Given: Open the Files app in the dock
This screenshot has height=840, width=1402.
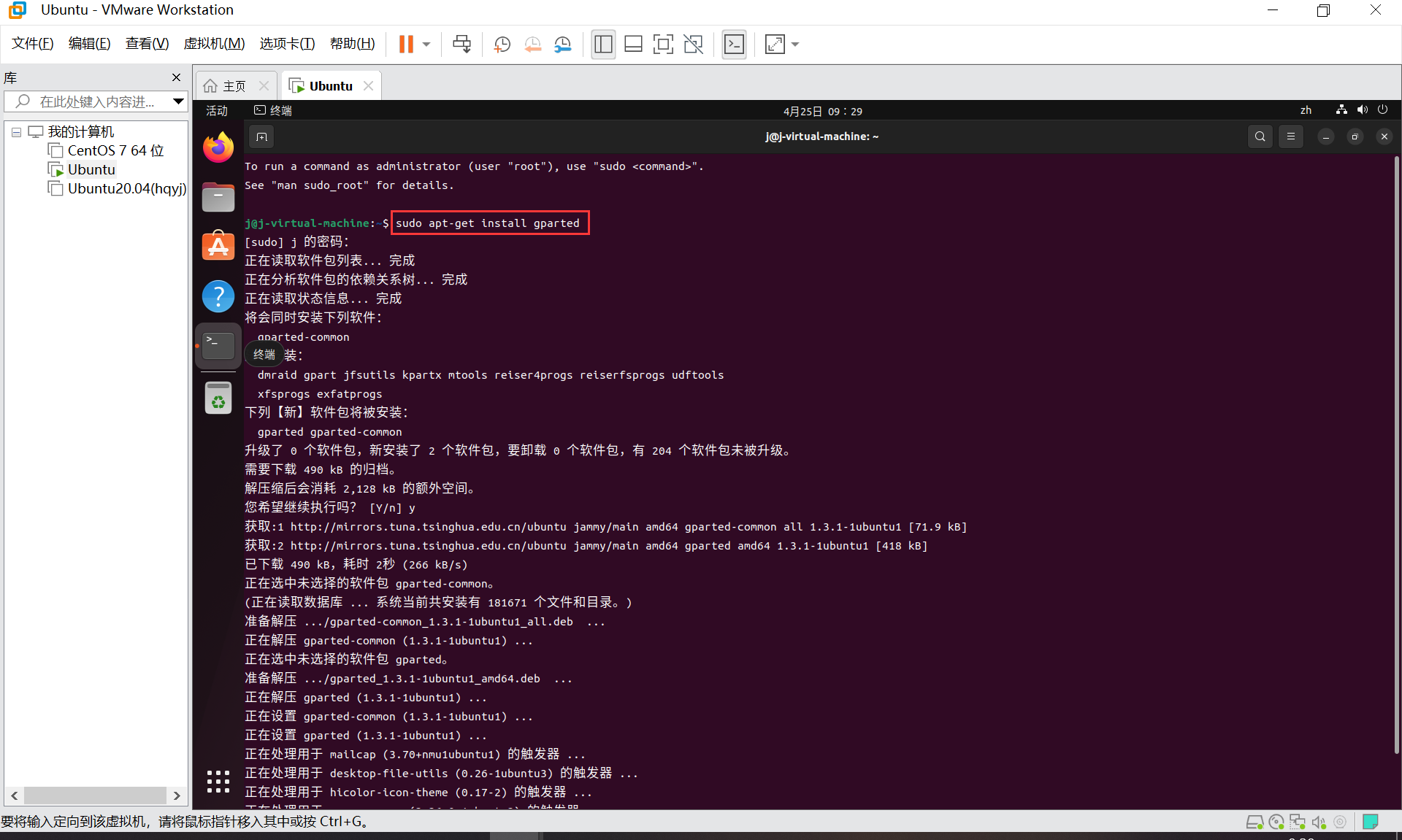Looking at the screenshot, I should click(x=218, y=197).
